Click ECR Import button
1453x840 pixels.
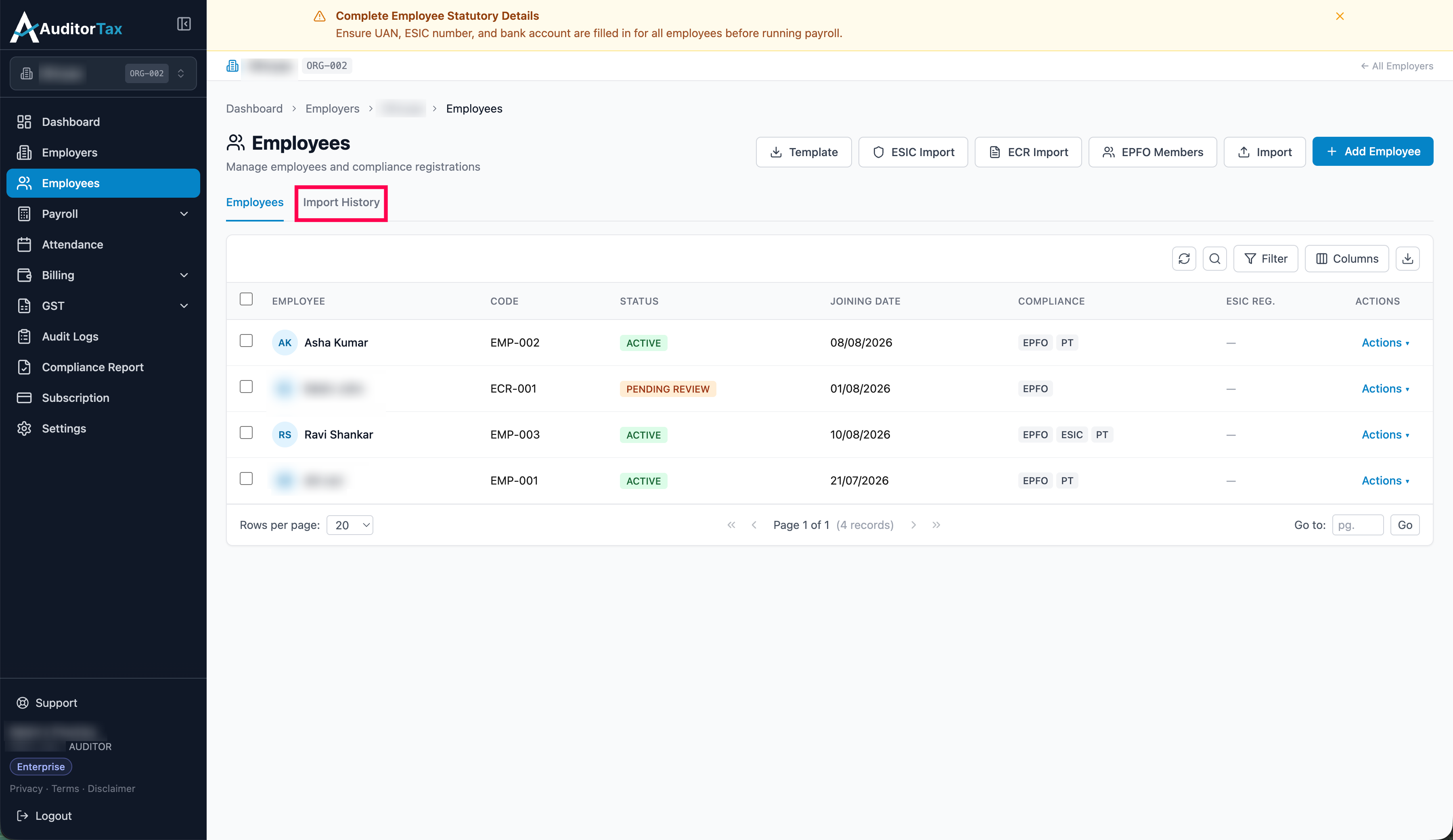click(1028, 152)
